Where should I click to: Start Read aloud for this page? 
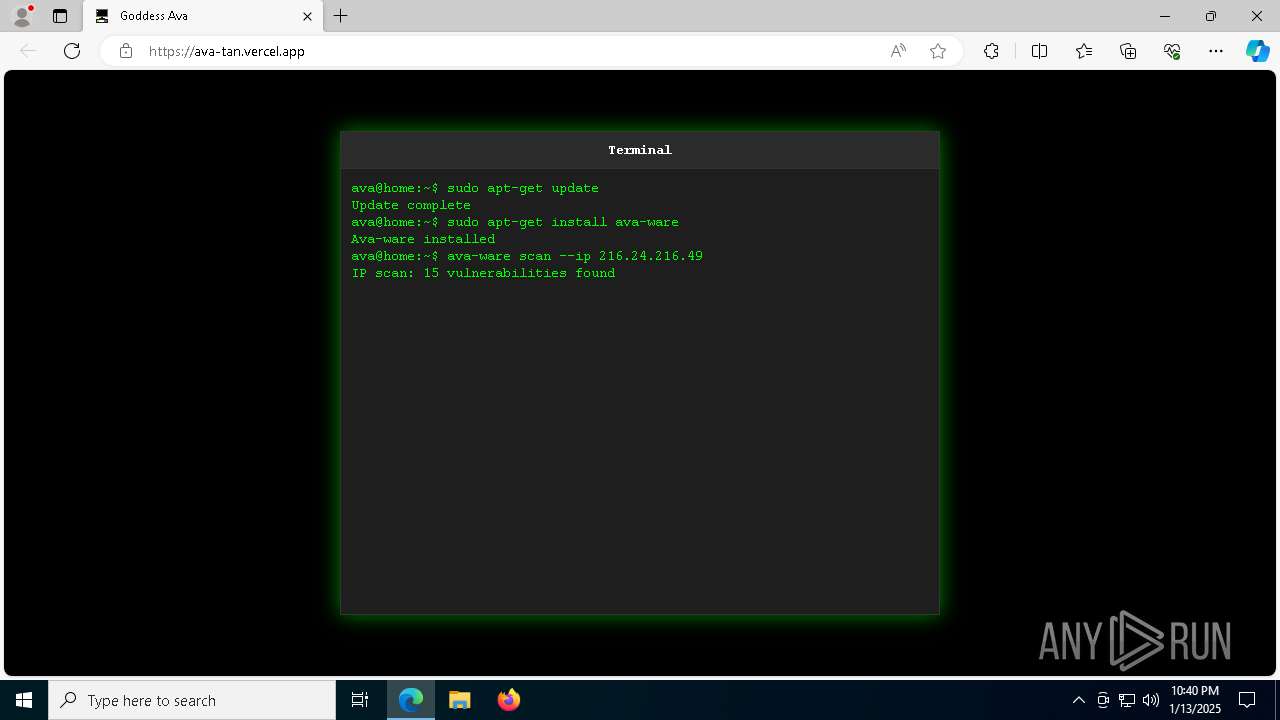pos(898,51)
